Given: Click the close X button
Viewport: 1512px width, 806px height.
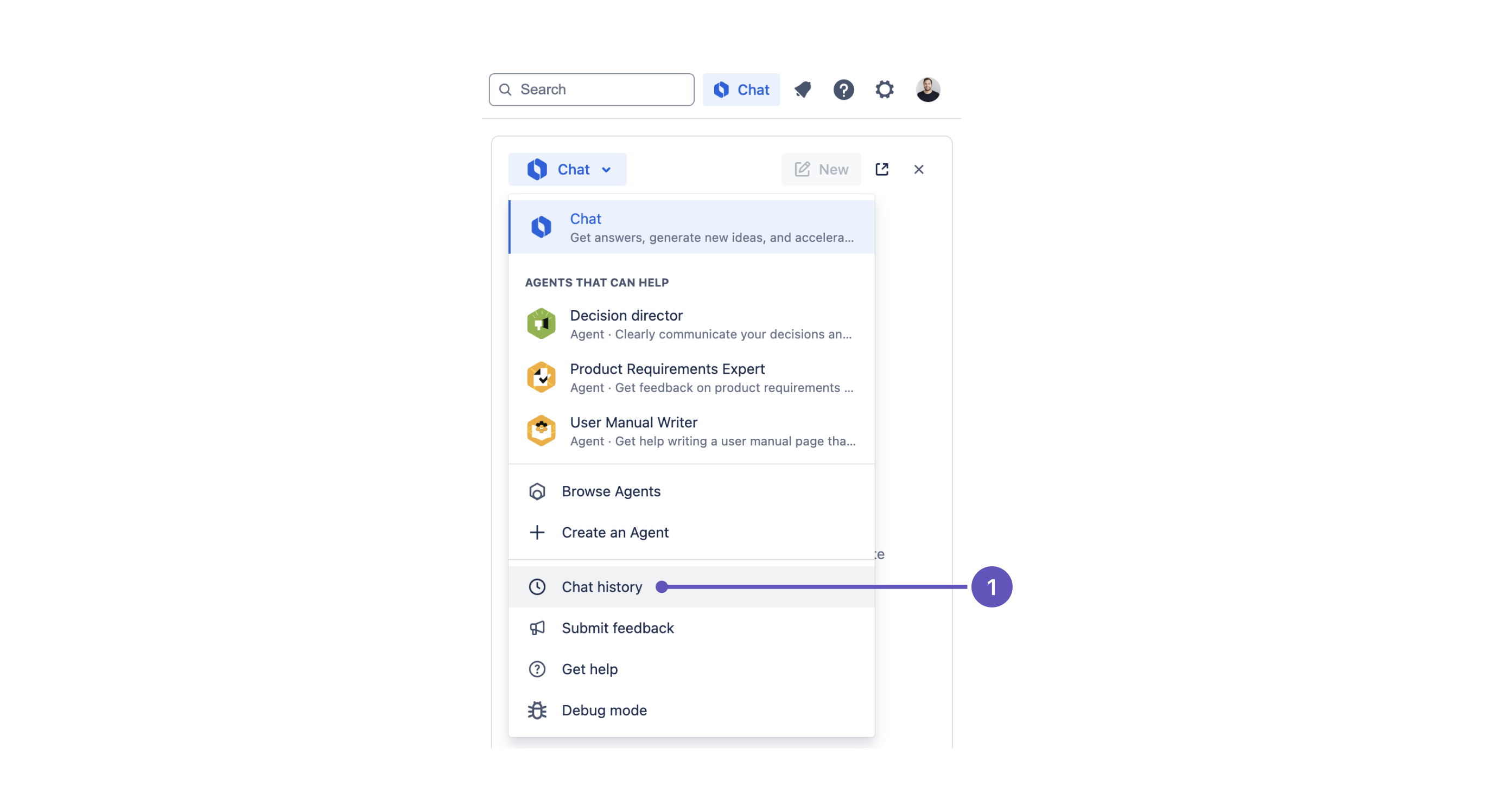Looking at the screenshot, I should tap(919, 169).
